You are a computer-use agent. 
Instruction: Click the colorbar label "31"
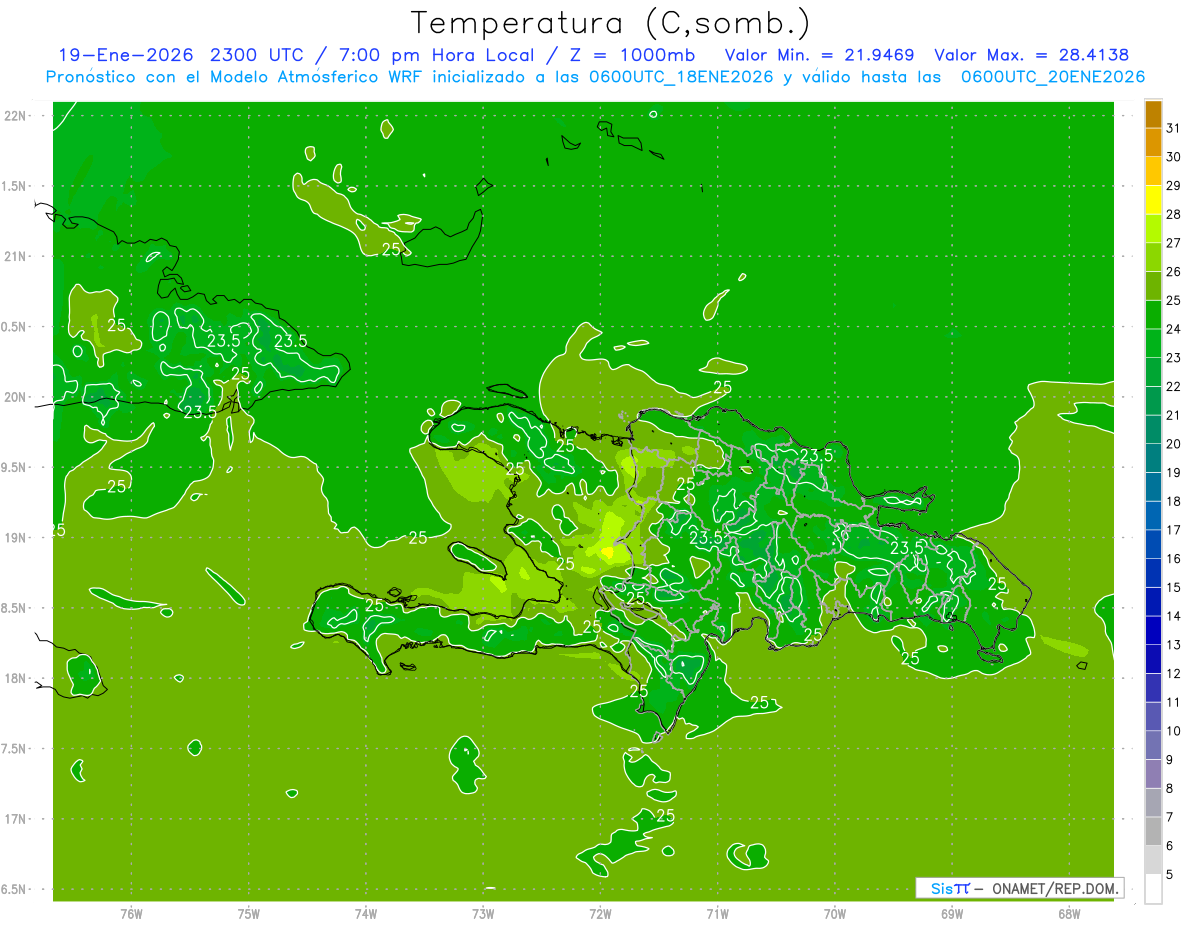pyautogui.click(x=1173, y=128)
